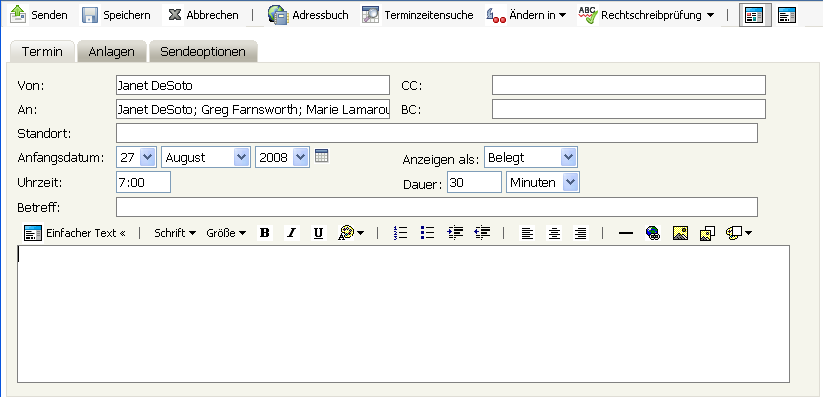Click in the Uhrzeit field showing 7:00
Viewport: 823px width, 397px height.
click(143, 182)
